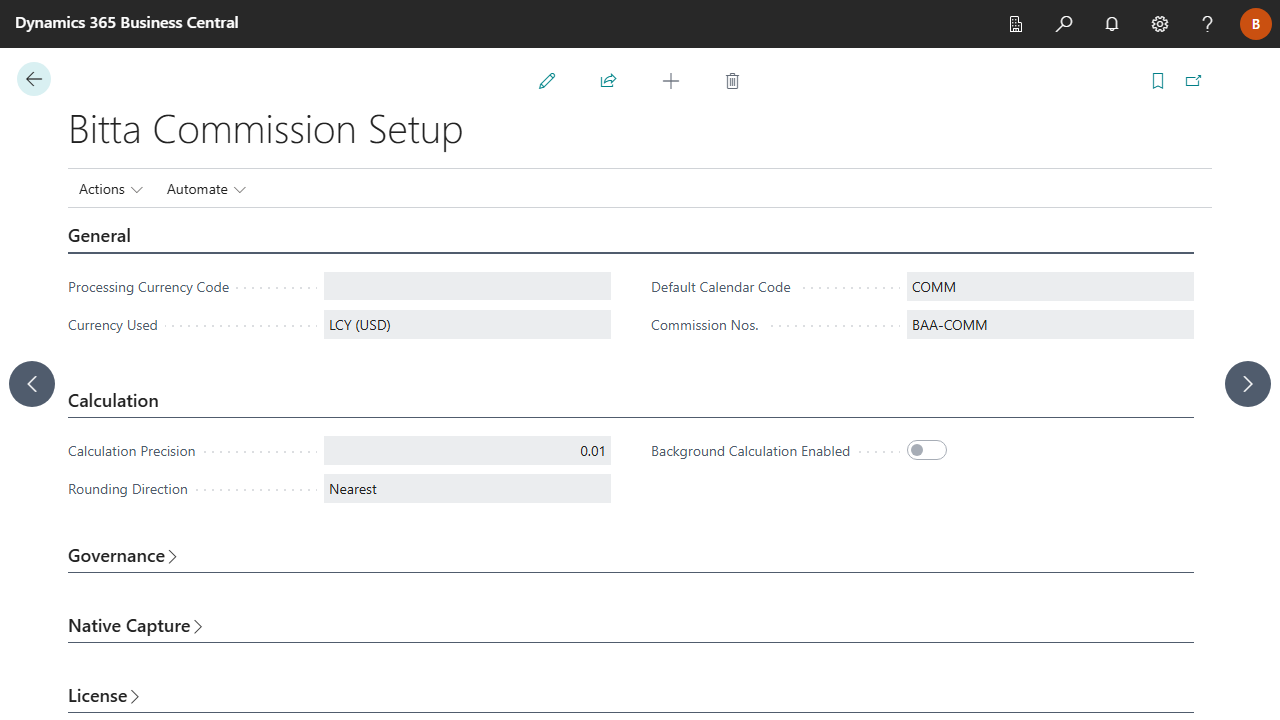This screenshot has height=720, width=1280.
Task: Expand the License section
Action: coord(103,696)
